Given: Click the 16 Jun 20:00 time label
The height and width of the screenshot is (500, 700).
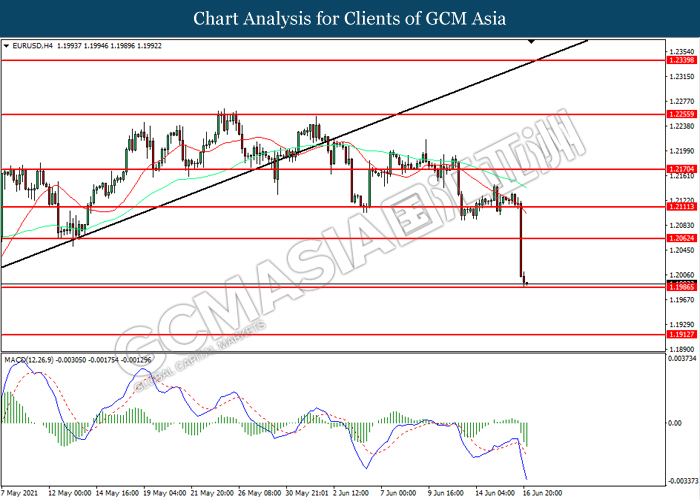Looking at the screenshot, I should point(542,493).
